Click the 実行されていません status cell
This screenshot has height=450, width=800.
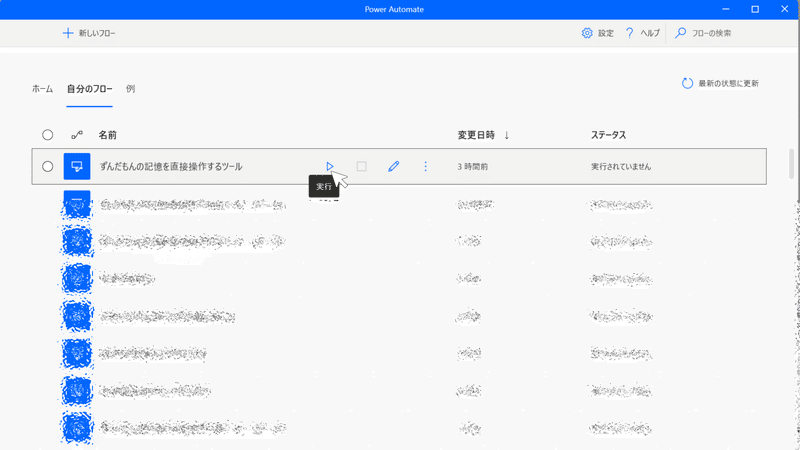click(x=621, y=166)
